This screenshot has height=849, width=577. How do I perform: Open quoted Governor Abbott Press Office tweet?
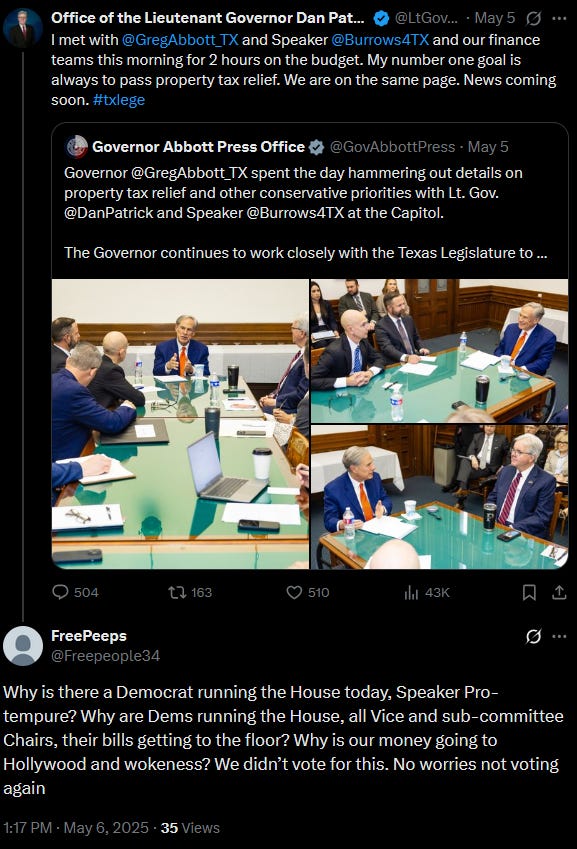[310, 200]
